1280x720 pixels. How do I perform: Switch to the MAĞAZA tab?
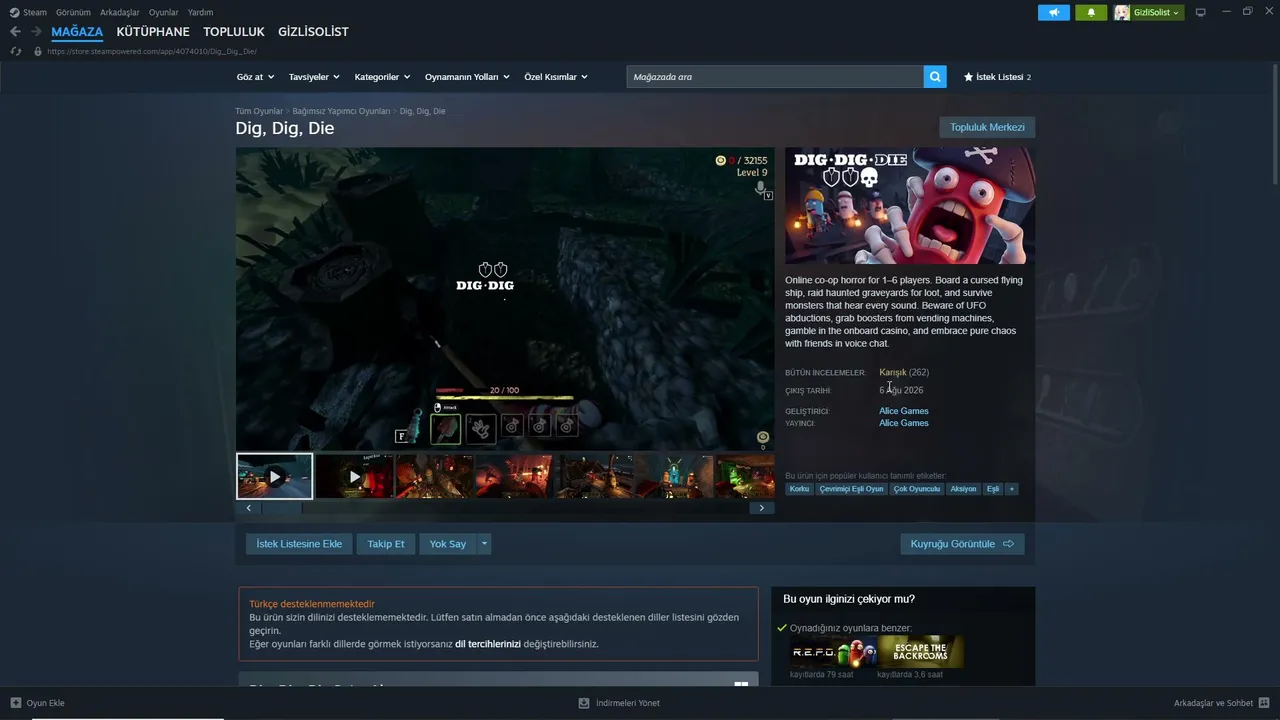(77, 32)
